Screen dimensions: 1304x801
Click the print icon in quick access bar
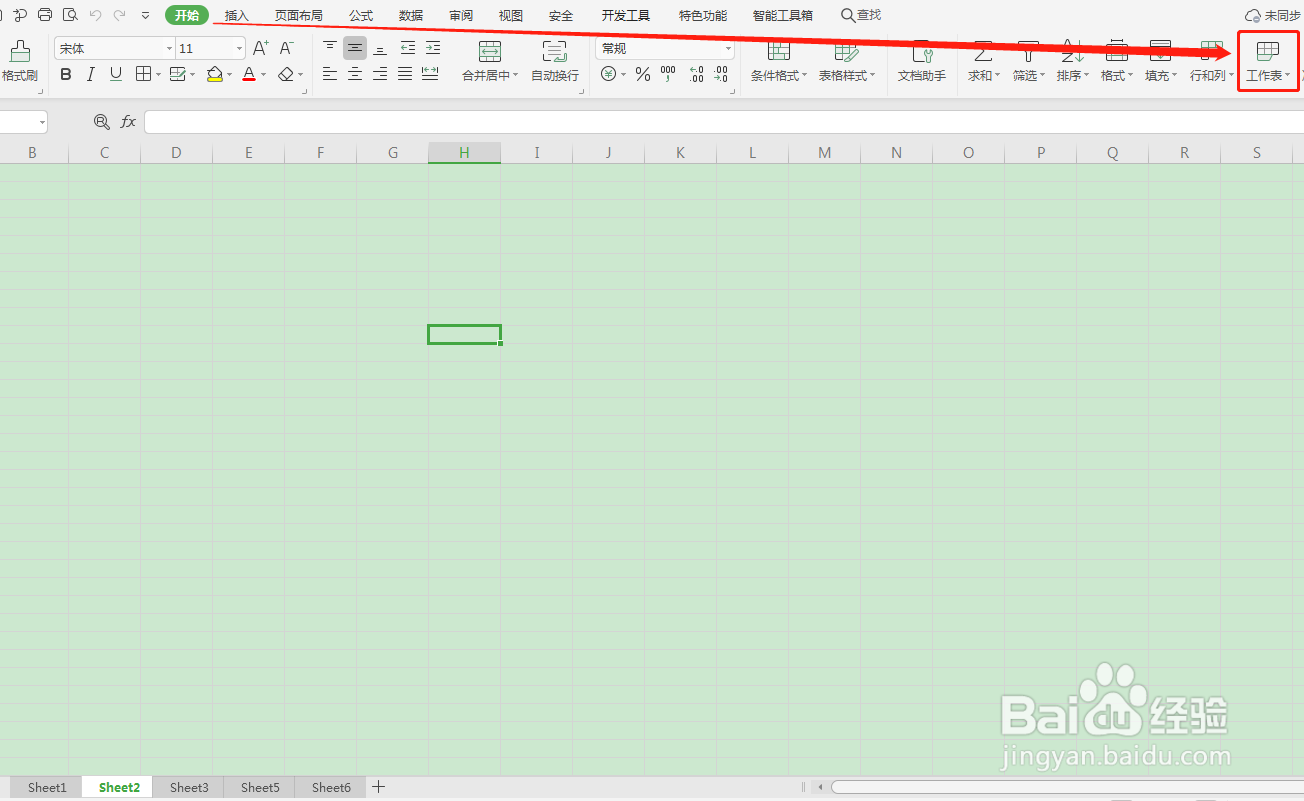45,15
